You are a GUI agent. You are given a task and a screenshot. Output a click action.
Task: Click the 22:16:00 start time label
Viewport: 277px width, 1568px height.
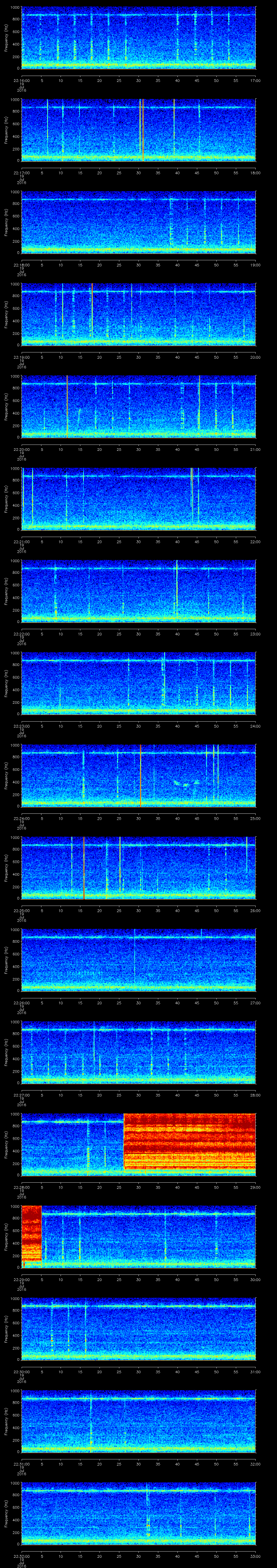click(21, 80)
